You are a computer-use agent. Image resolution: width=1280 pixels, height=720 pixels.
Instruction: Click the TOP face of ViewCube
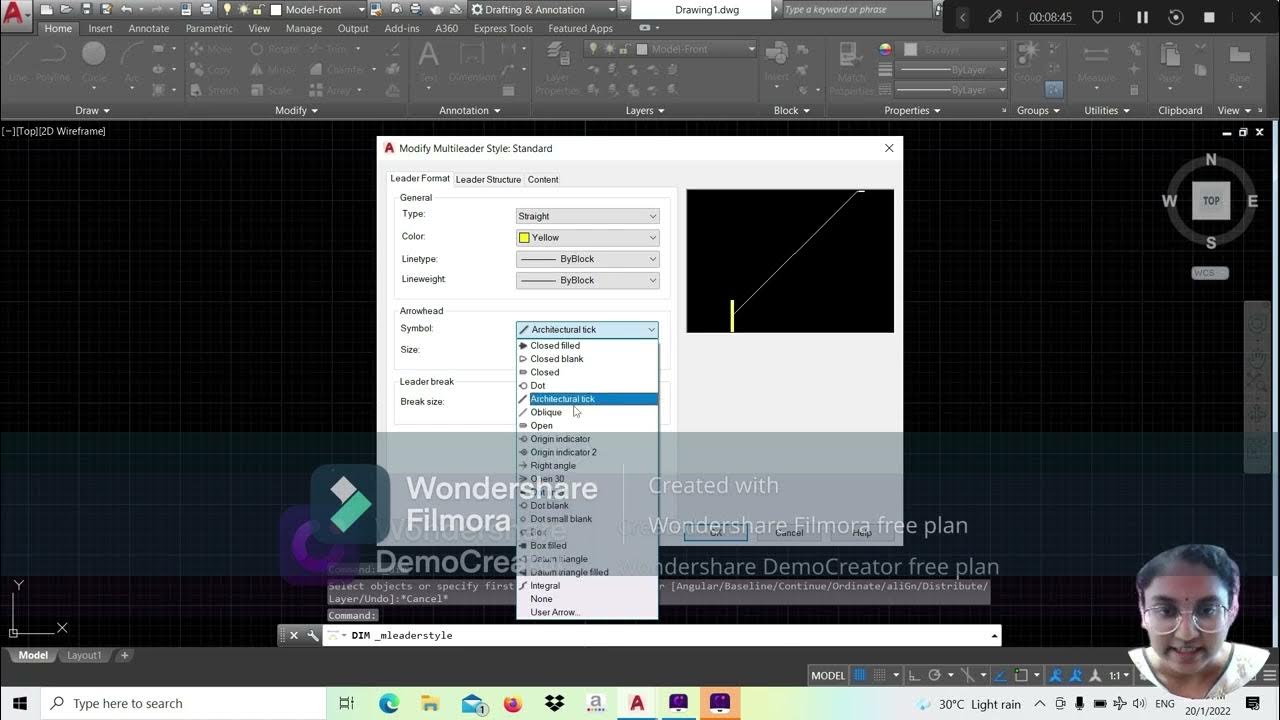(1211, 201)
